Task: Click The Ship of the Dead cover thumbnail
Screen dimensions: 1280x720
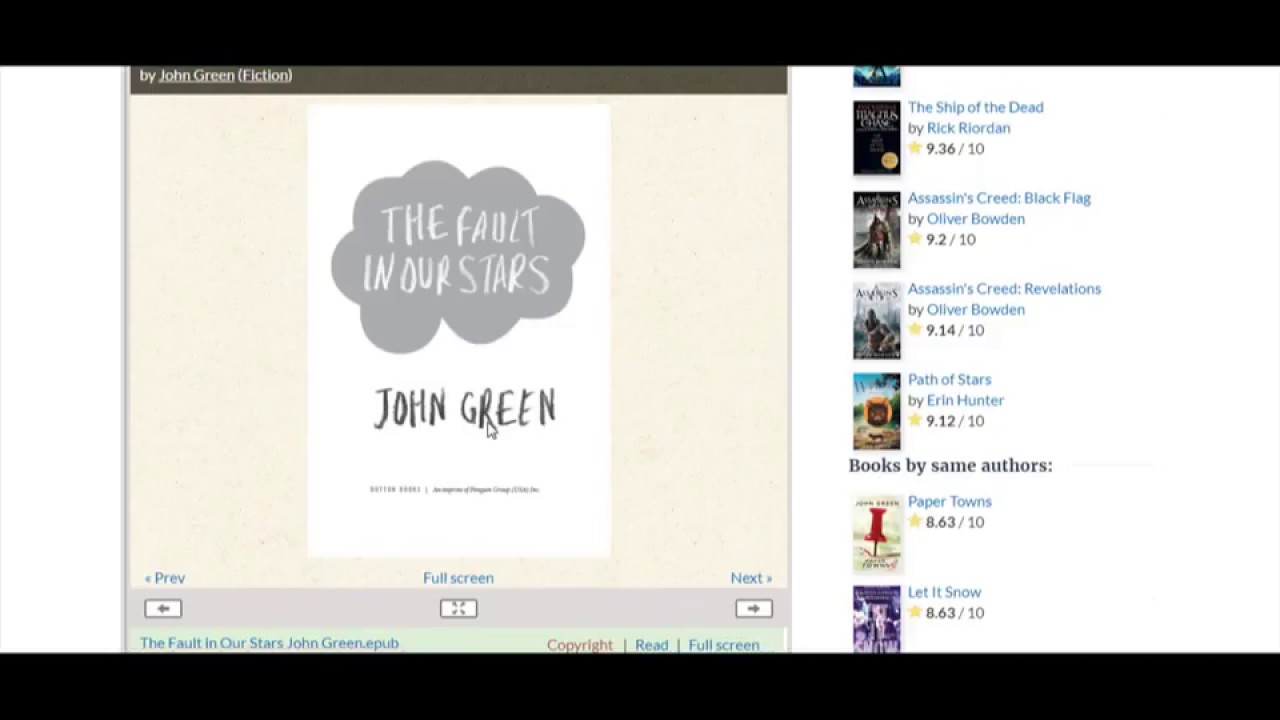Action: click(x=877, y=138)
